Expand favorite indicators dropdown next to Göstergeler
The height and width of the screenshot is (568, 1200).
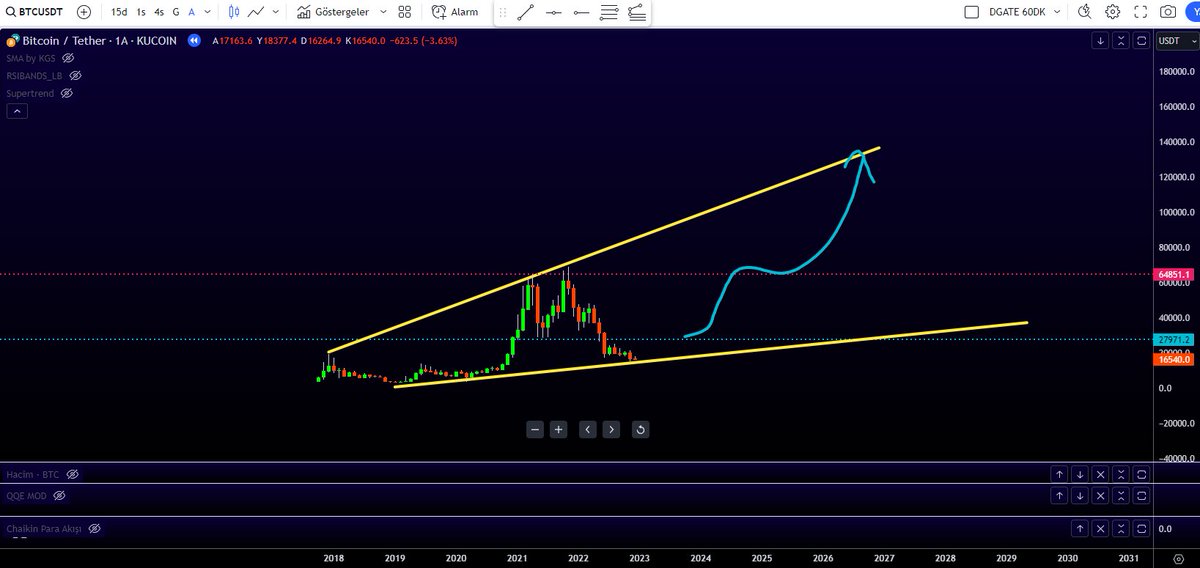click(383, 12)
